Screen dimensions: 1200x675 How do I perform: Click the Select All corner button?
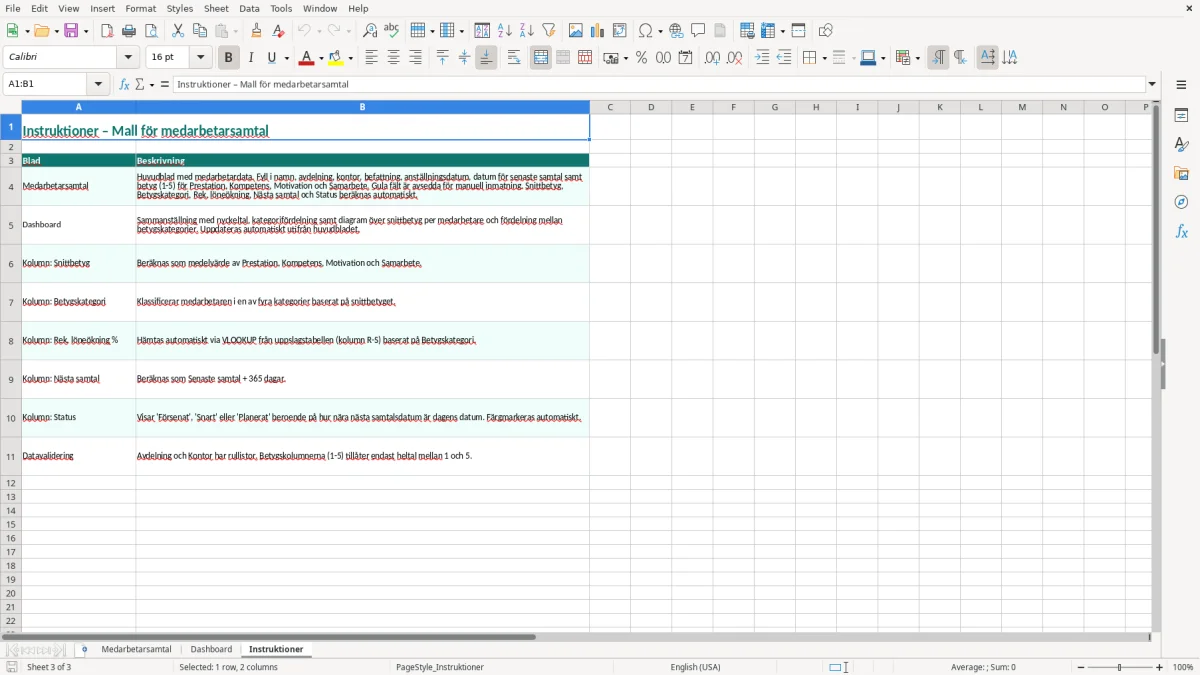tap(11, 107)
